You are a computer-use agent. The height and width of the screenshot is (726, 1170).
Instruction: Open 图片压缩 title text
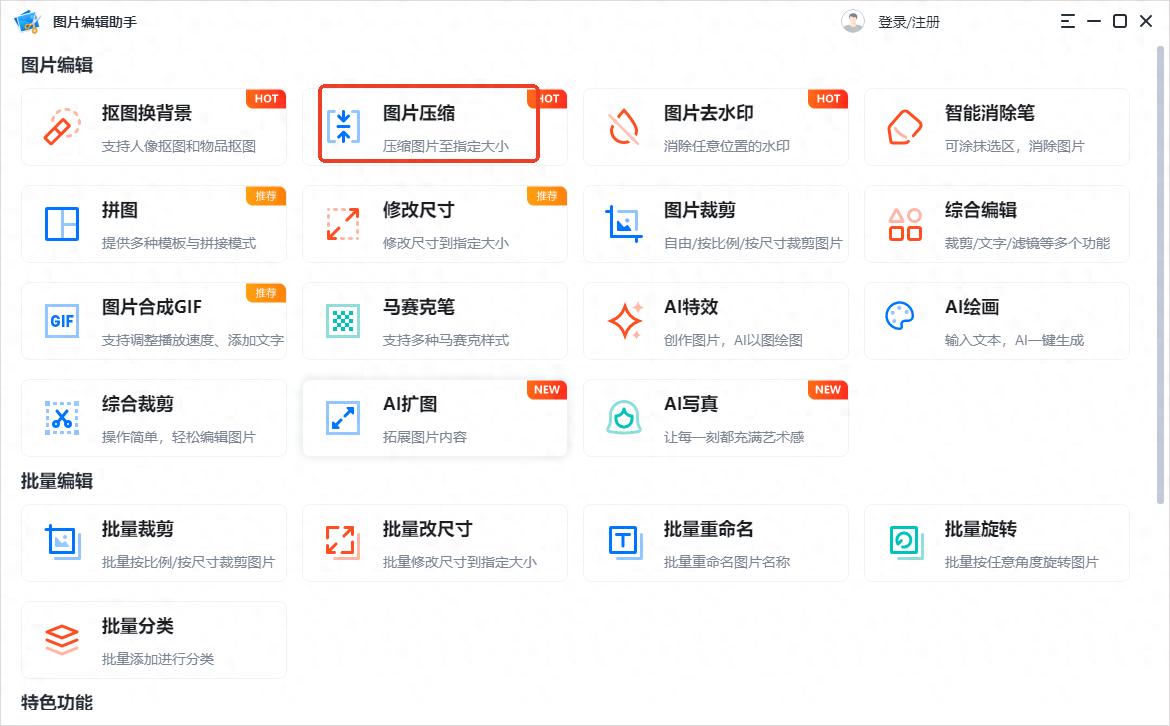click(419, 113)
